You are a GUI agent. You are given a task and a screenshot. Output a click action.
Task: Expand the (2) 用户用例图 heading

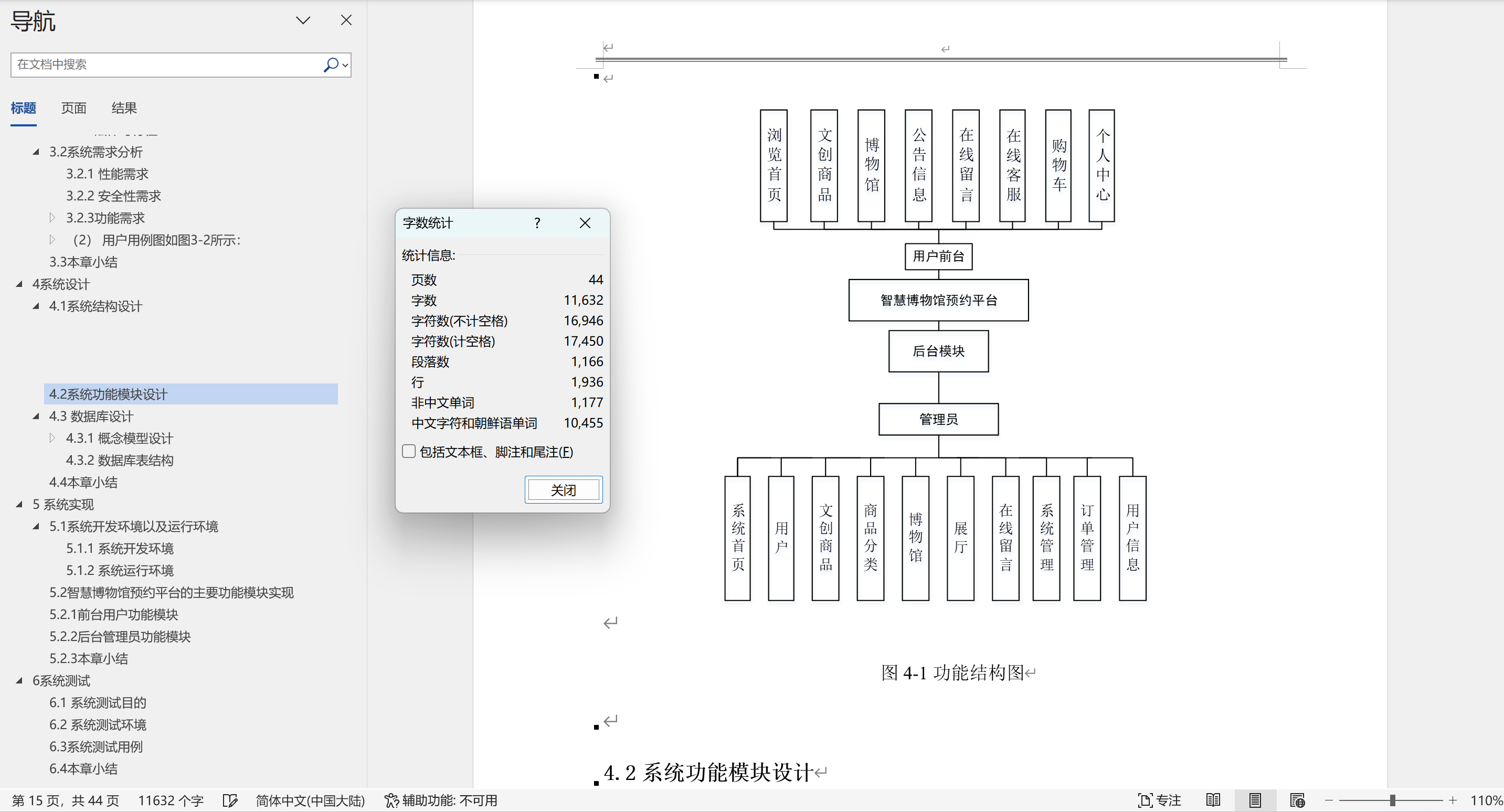(52, 240)
